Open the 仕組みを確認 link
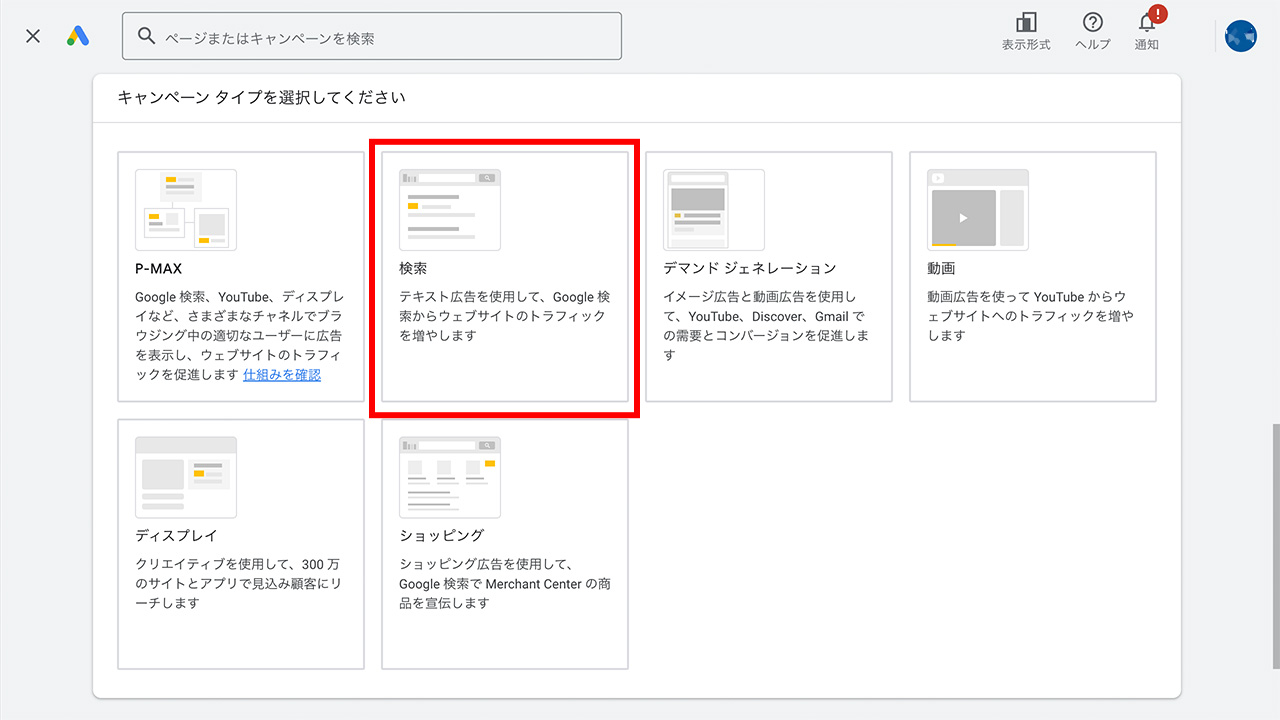 [281, 374]
